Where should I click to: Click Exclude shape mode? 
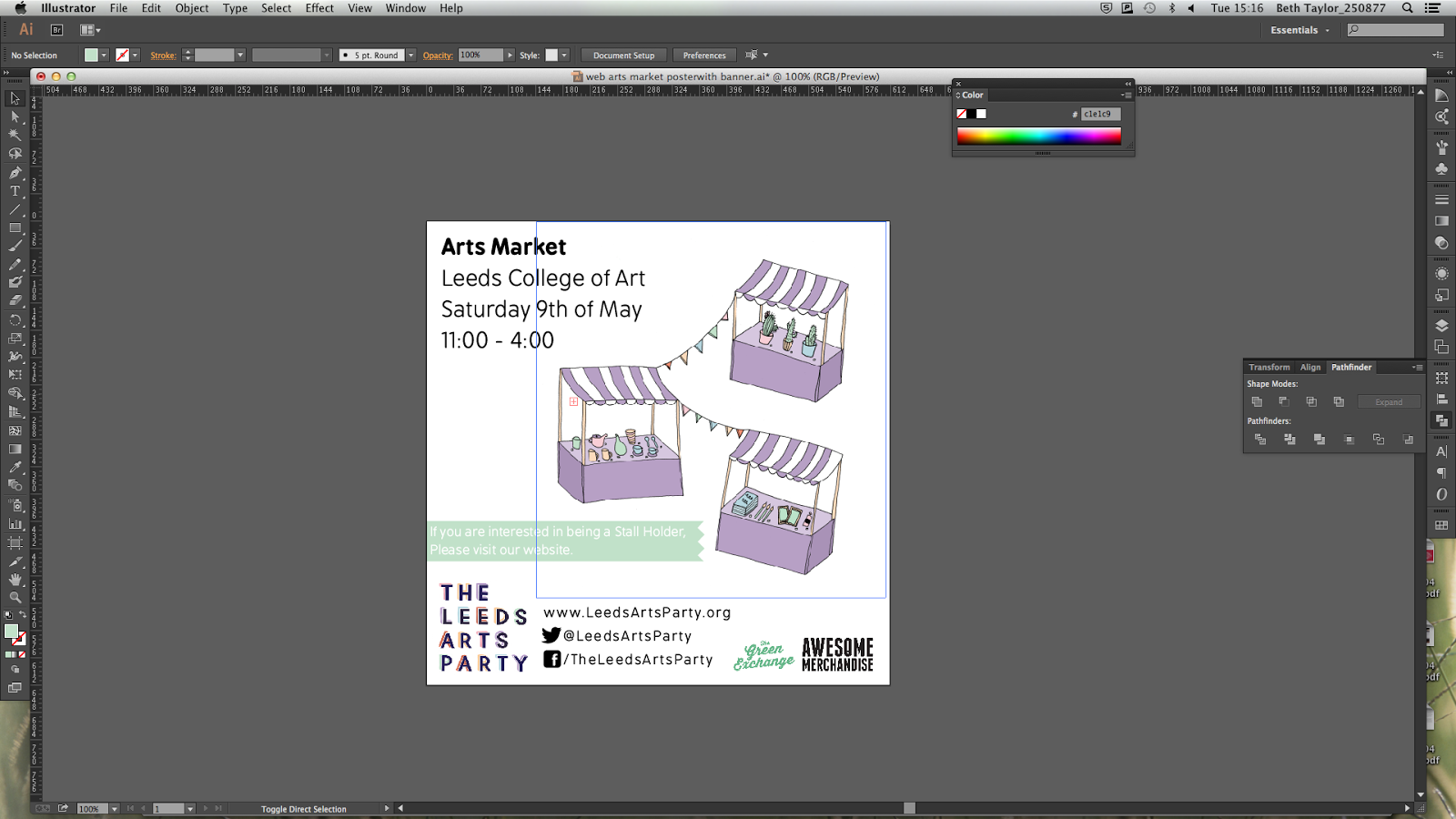1339,401
